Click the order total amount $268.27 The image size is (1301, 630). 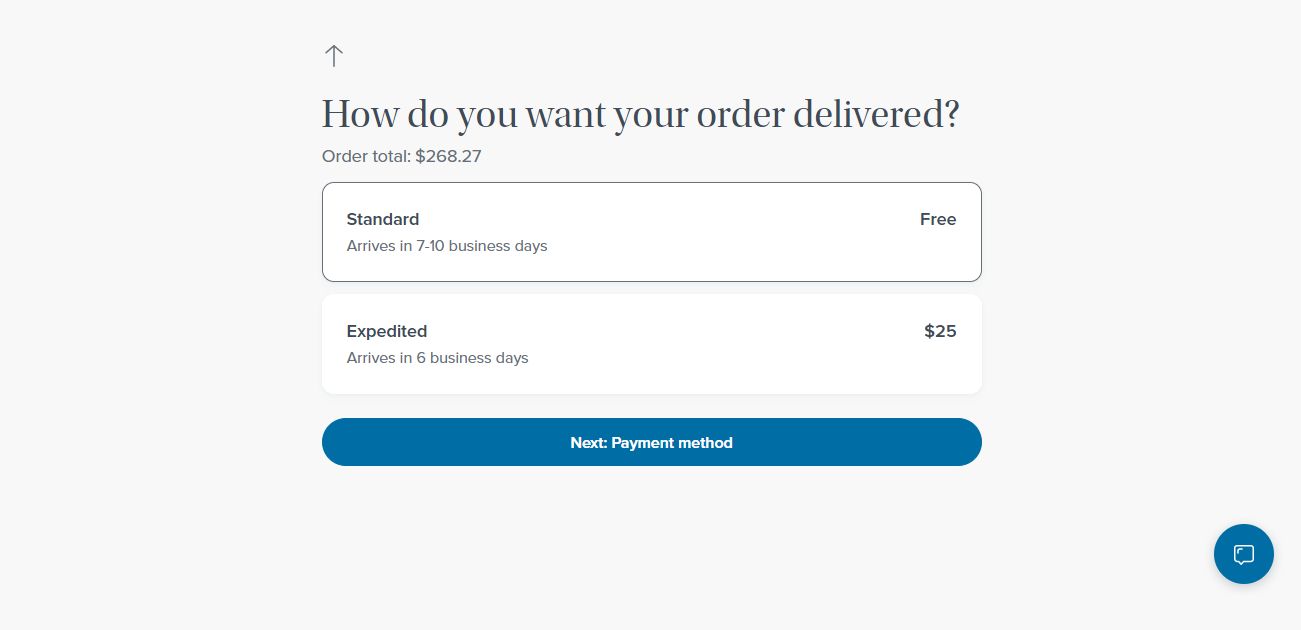click(448, 156)
